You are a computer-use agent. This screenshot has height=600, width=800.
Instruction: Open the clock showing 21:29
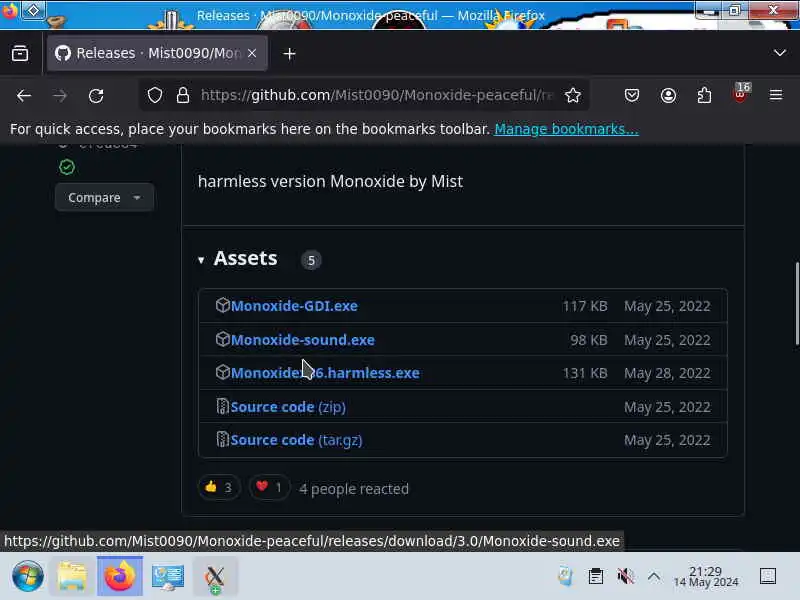point(706,577)
